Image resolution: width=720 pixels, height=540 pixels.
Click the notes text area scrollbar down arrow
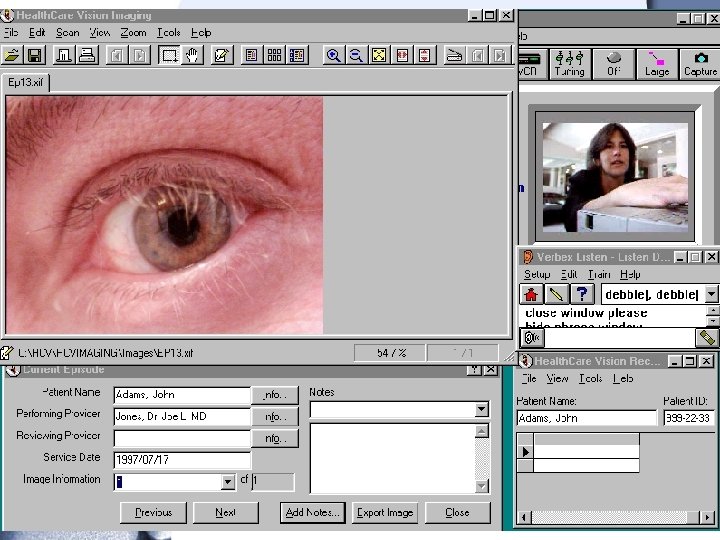coord(481,486)
